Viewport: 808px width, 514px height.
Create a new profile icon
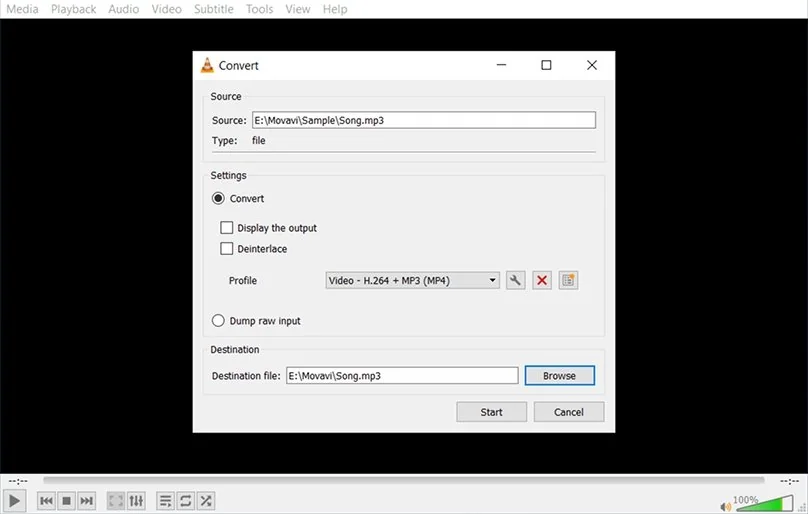tap(568, 280)
